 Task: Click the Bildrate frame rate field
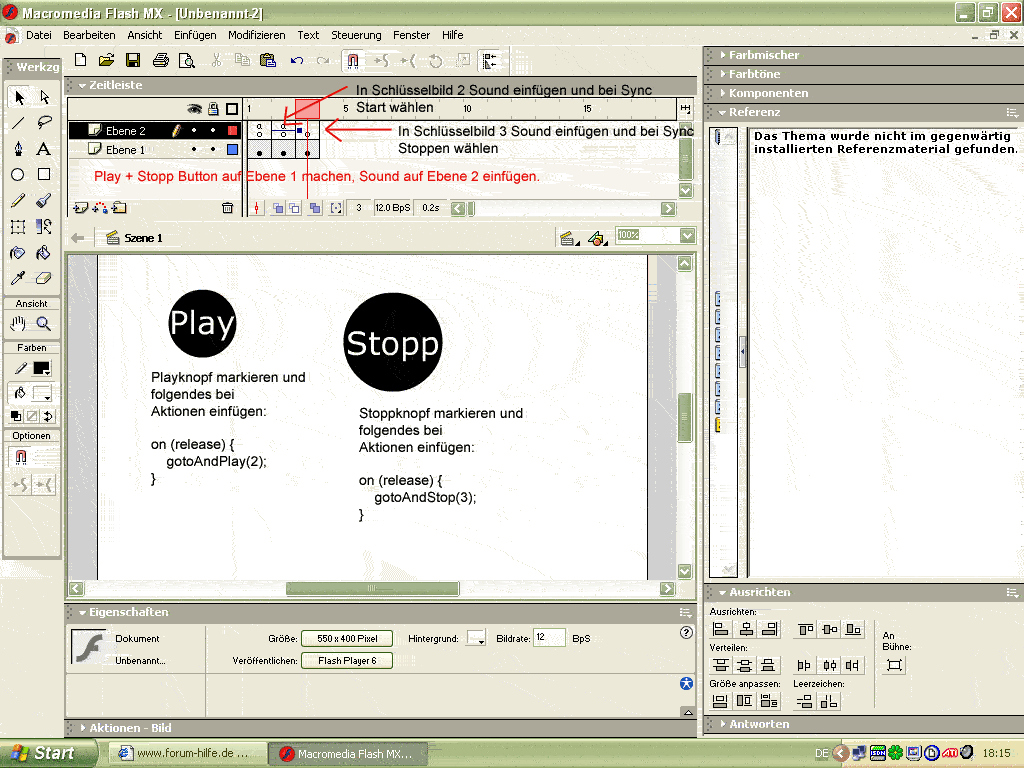tap(549, 638)
